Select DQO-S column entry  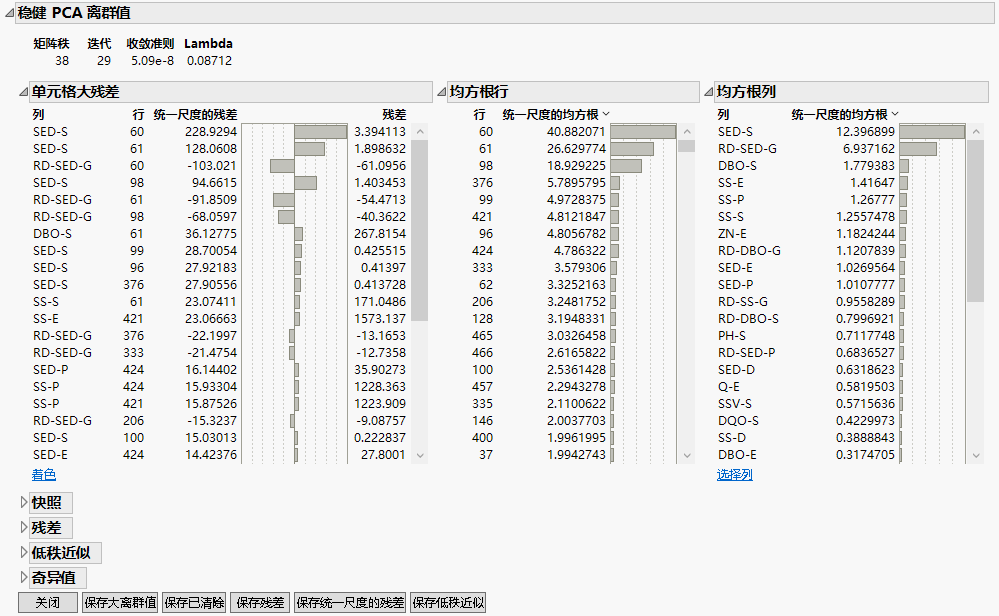coord(738,420)
